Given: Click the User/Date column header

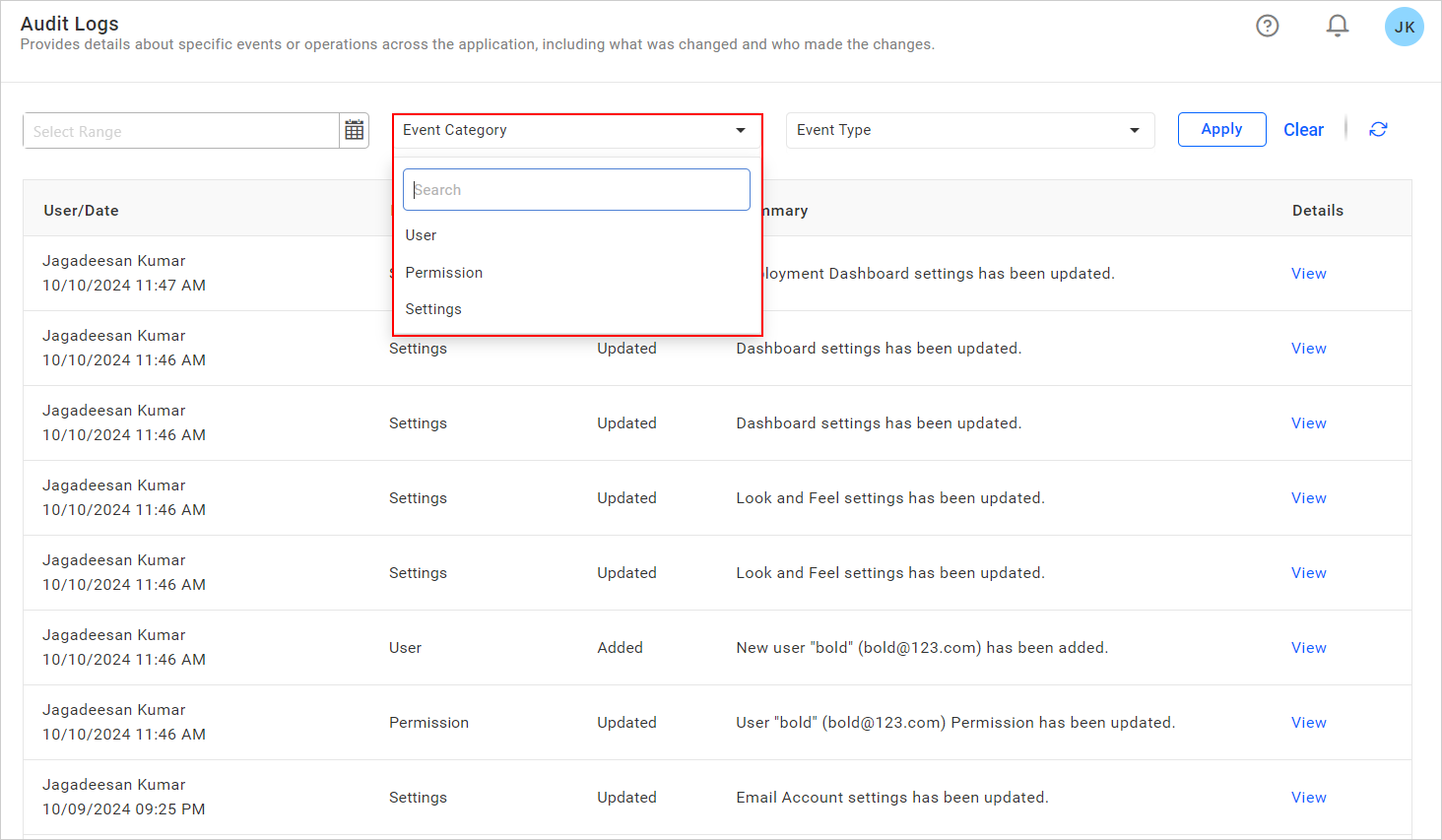Looking at the screenshot, I should pyautogui.click(x=82, y=211).
